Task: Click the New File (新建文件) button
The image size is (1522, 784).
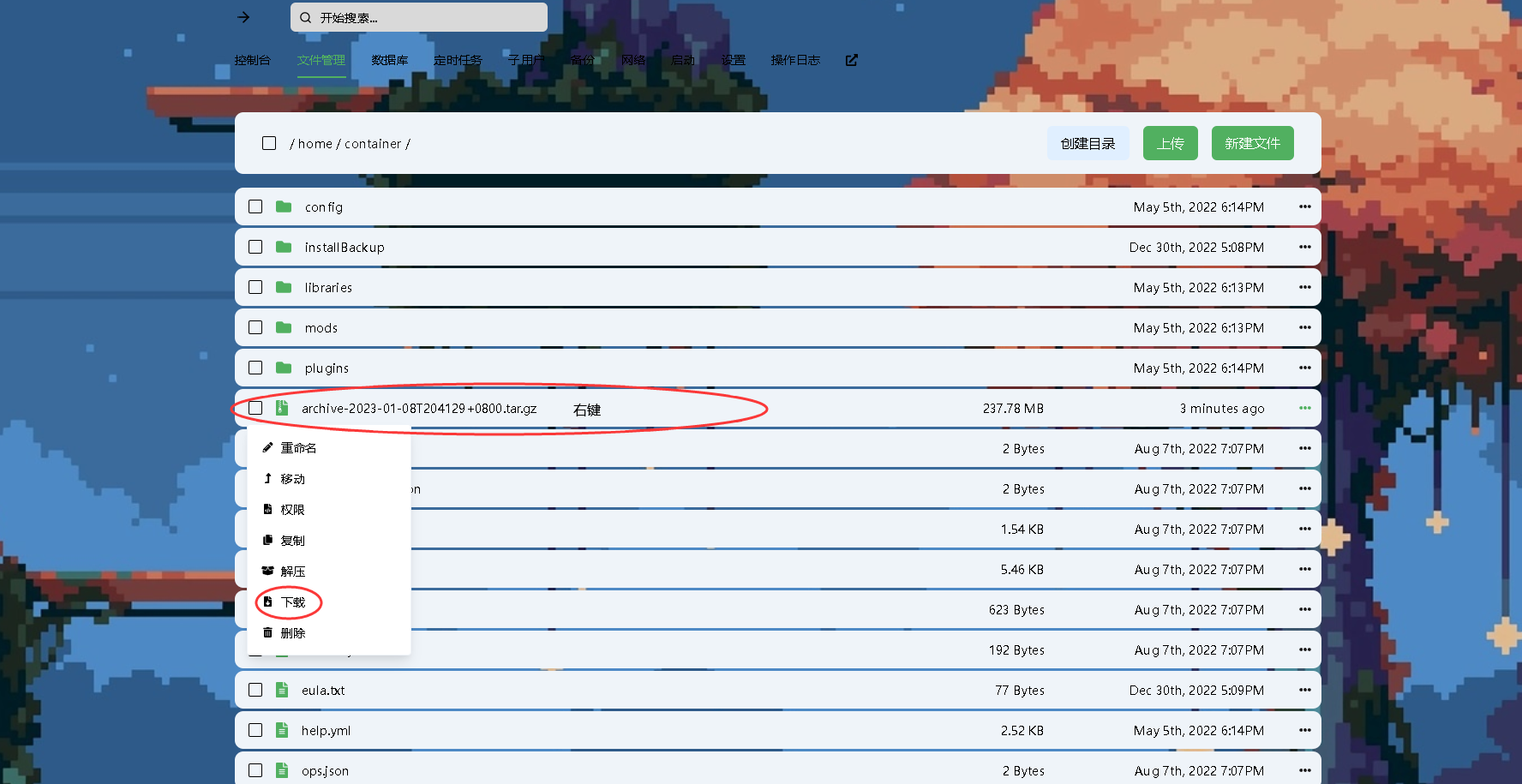Action: coord(1252,143)
